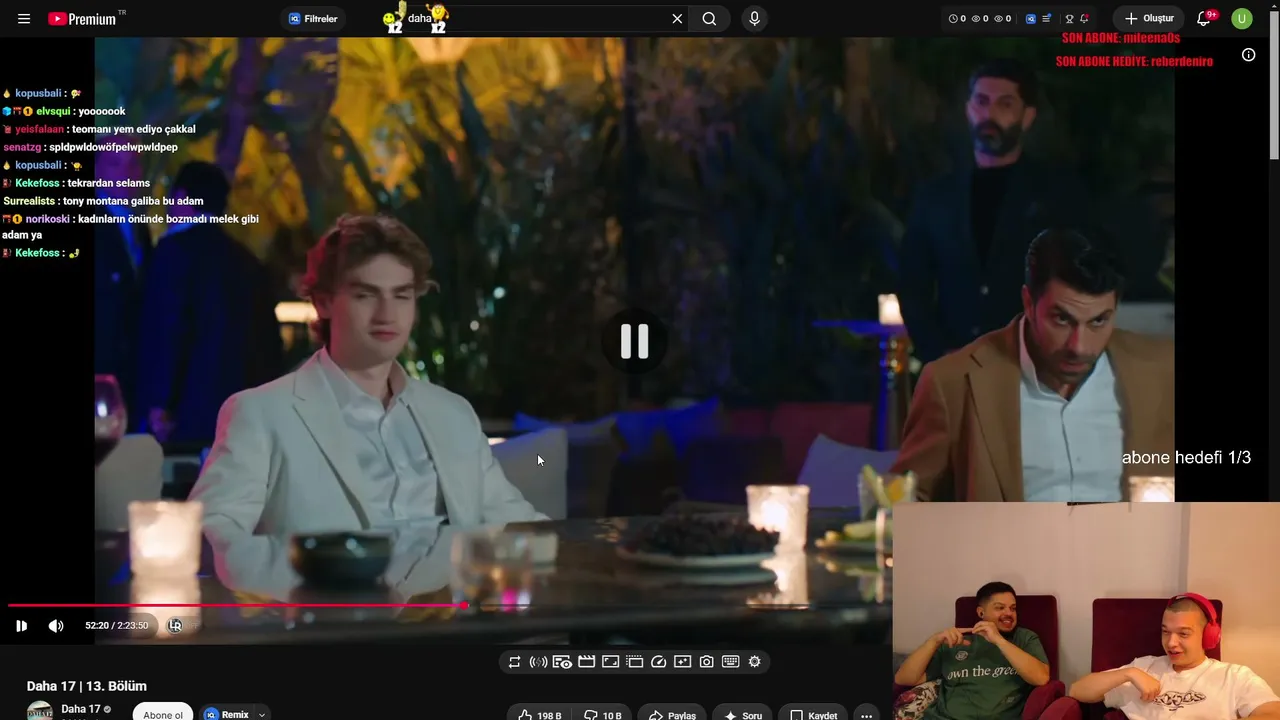1280x720 pixels.
Task: Open the Soru ask button
Action: (x=742, y=714)
